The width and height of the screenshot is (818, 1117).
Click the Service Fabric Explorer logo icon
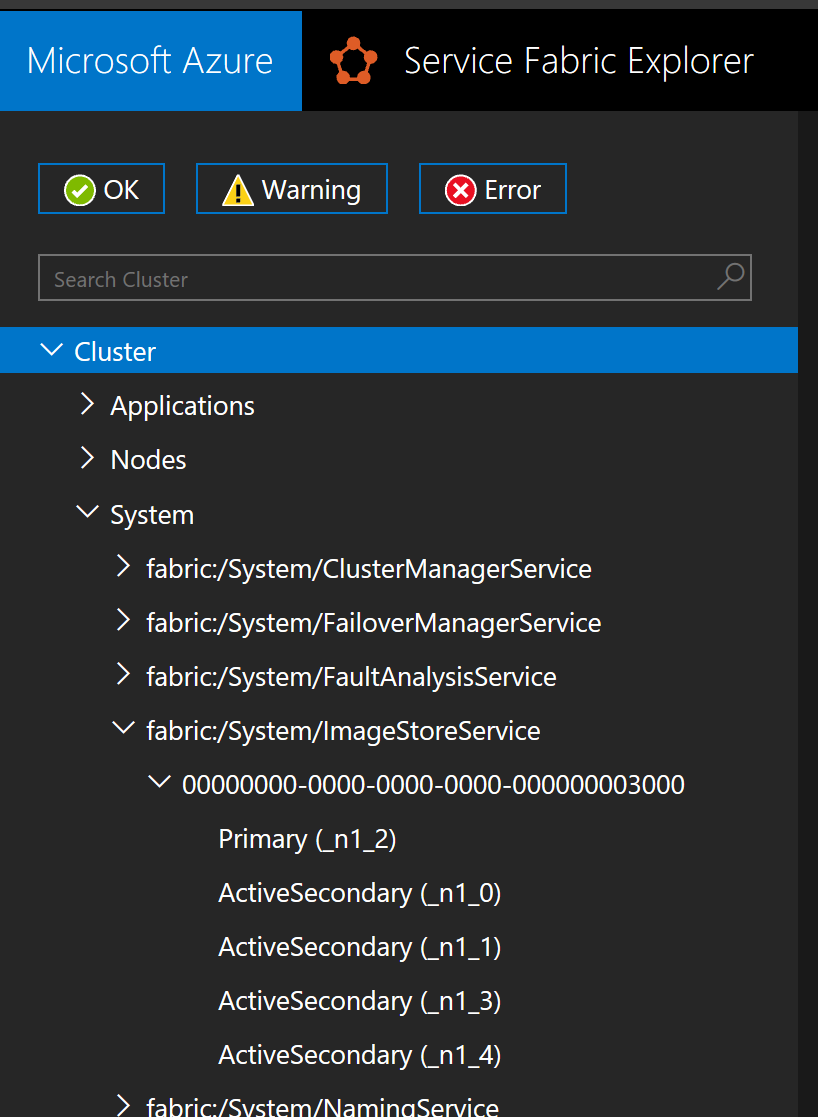coord(353,61)
